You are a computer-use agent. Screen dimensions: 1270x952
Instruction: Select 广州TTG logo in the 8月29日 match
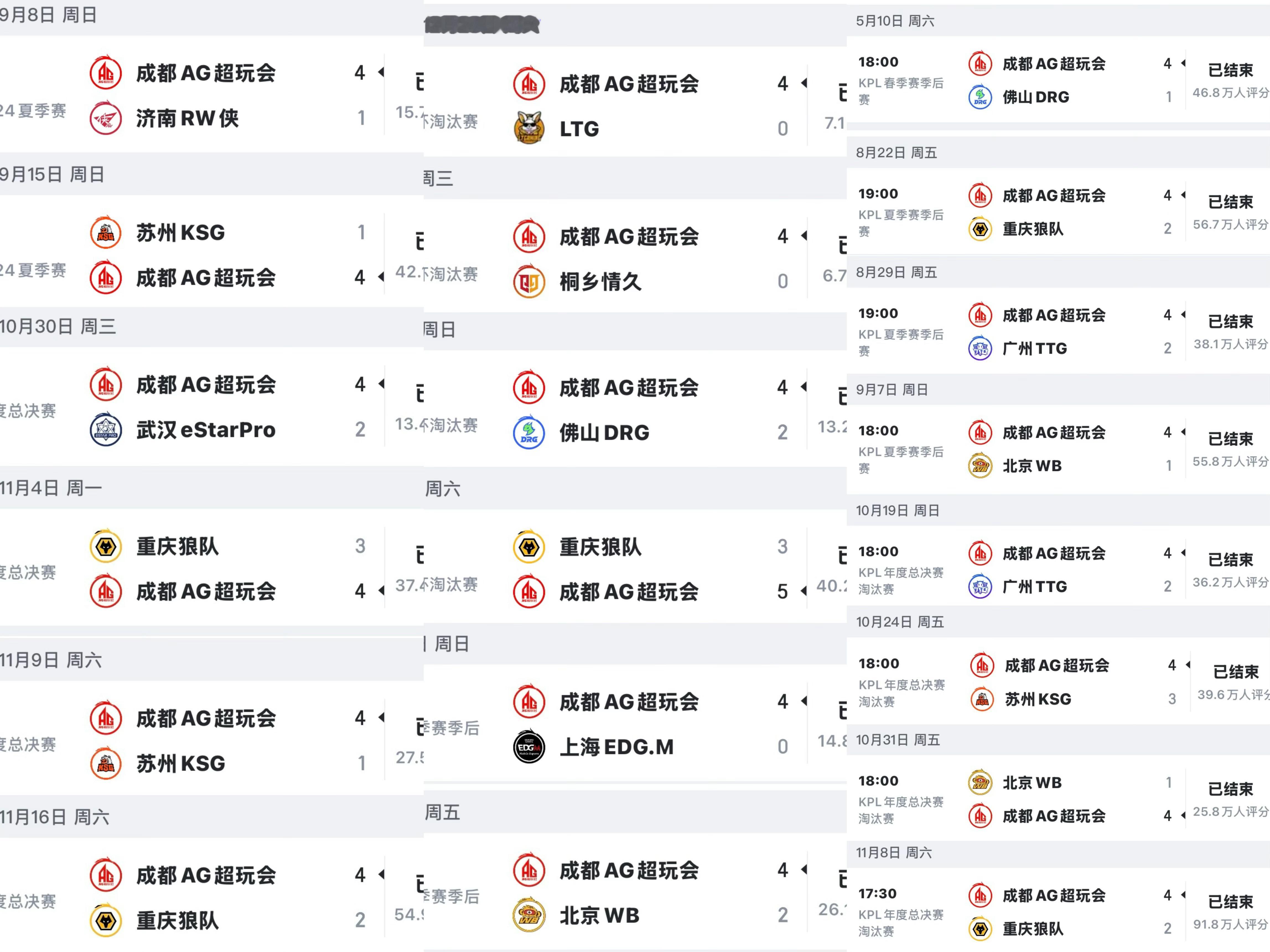click(x=980, y=348)
